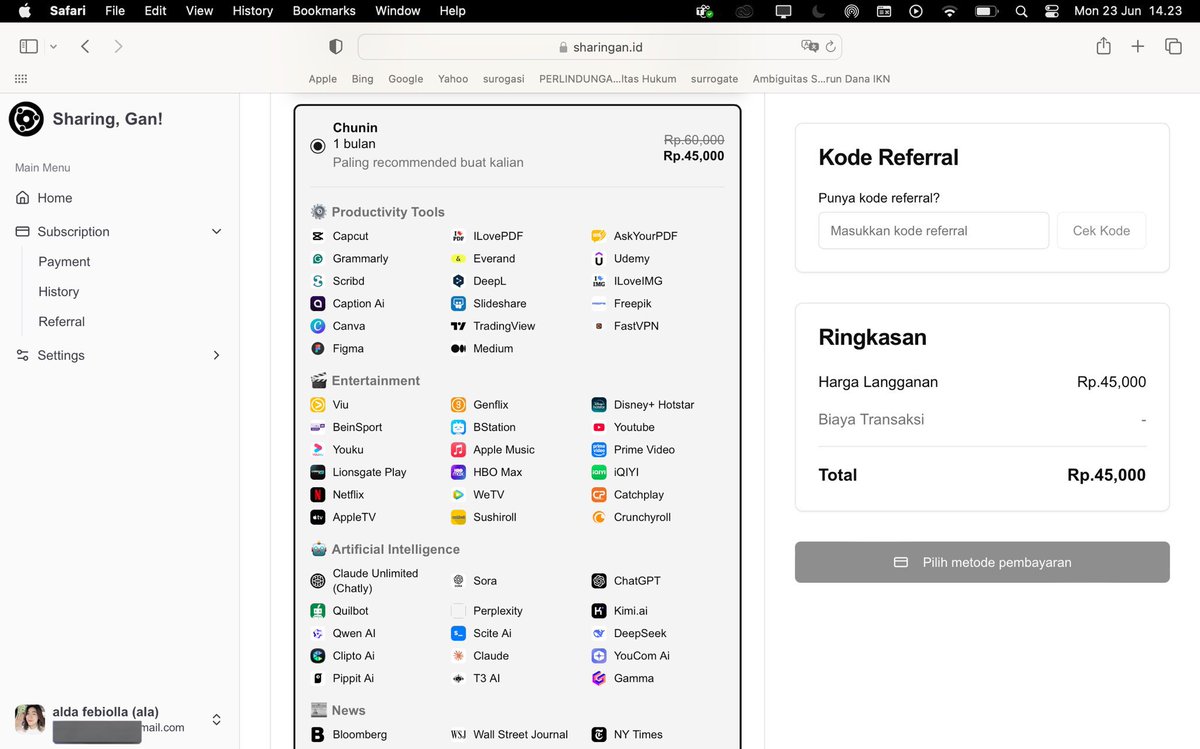Click the translate icon in address bar
Viewport: 1200px width, 749px height.
tap(809, 47)
